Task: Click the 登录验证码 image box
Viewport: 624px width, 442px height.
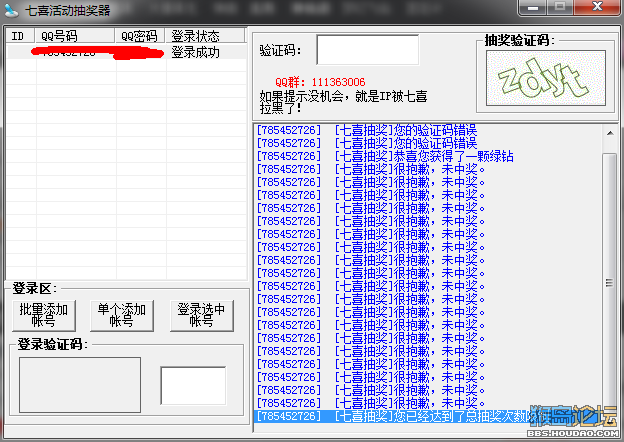Action: click(x=80, y=385)
